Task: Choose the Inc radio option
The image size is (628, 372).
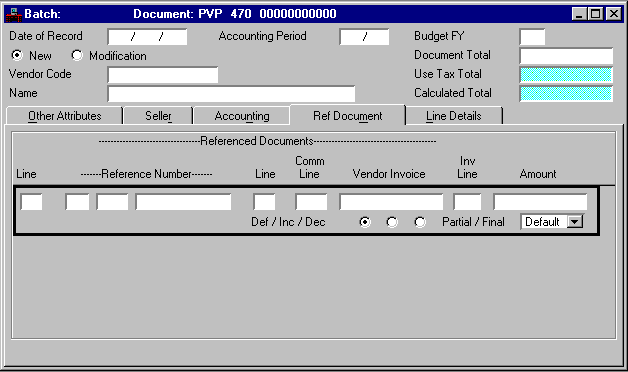Action: point(392,222)
